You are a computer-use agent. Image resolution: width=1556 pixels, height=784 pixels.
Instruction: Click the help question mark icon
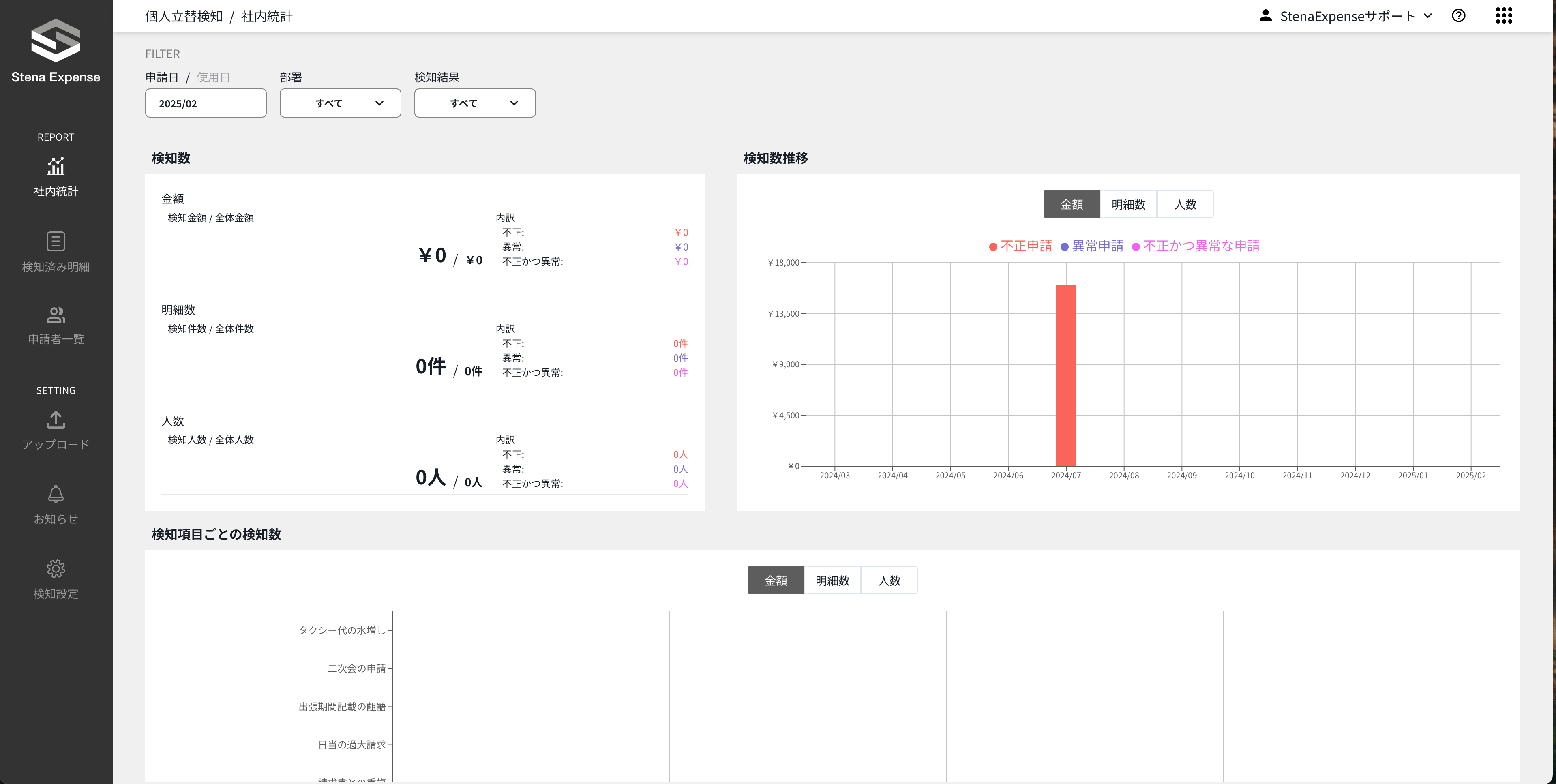click(x=1458, y=16)
